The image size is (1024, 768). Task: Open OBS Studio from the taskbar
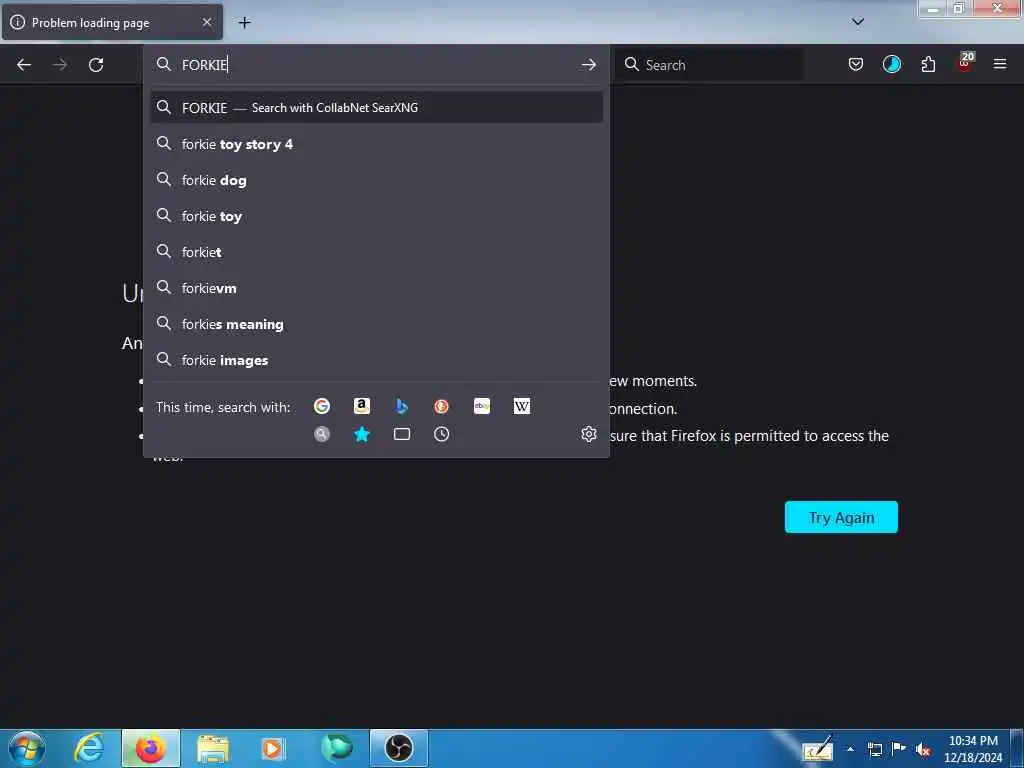[x=398, y=748]
